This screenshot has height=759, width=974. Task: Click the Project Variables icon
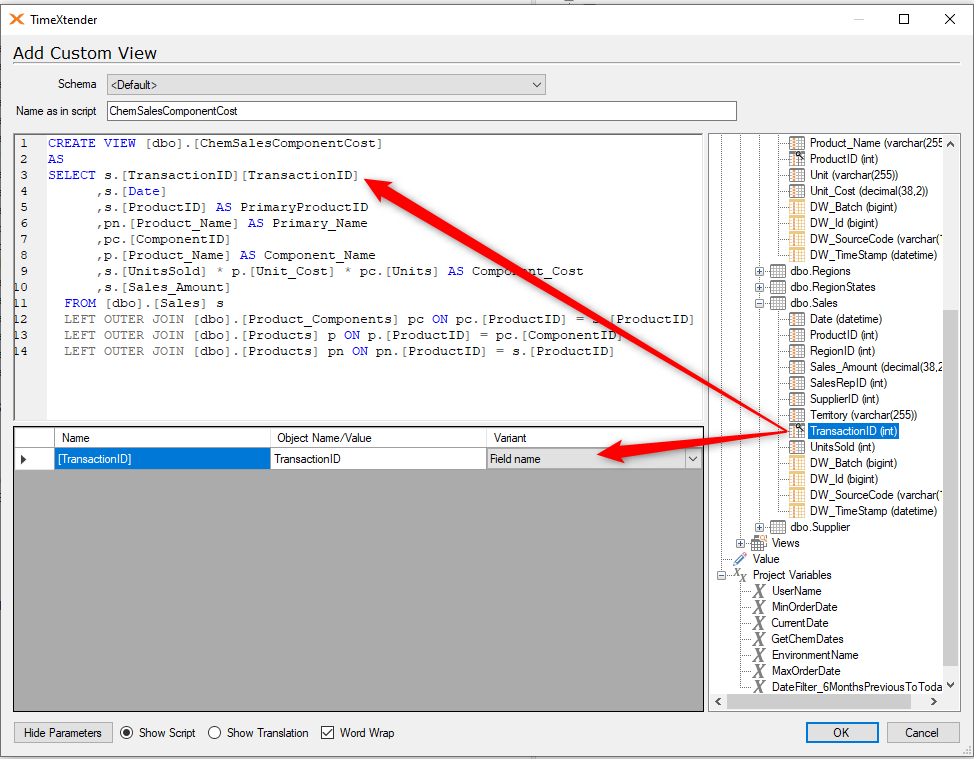pyautogui.click(x=740, y=575)
